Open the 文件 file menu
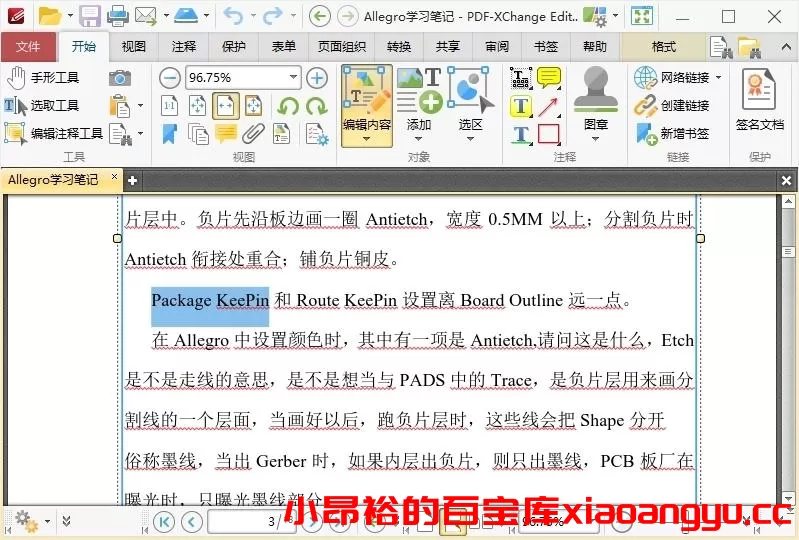This screenshot has height=540, width=799. (x=28, y=47)
